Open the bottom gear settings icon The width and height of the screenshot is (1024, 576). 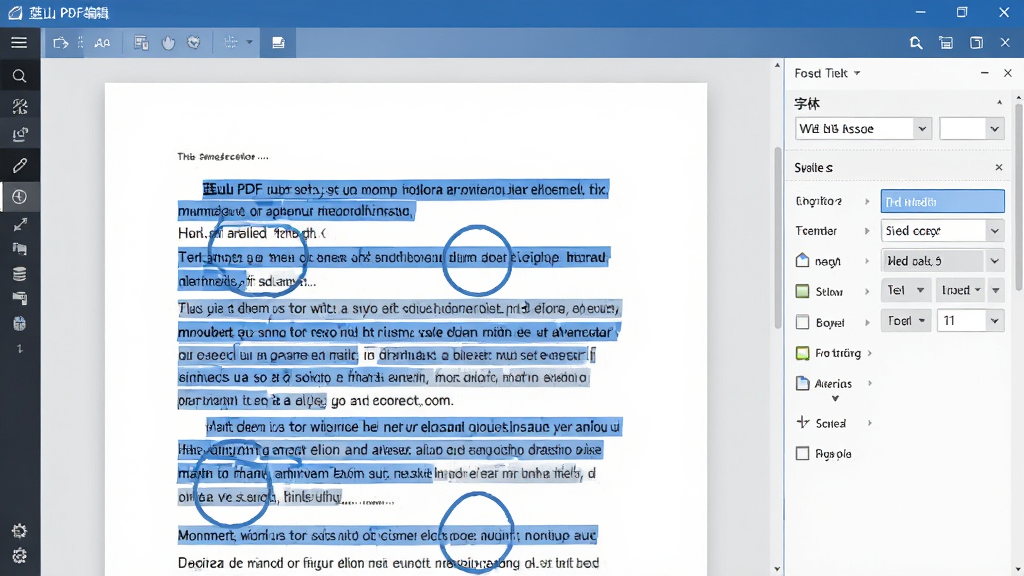(20, 556)
